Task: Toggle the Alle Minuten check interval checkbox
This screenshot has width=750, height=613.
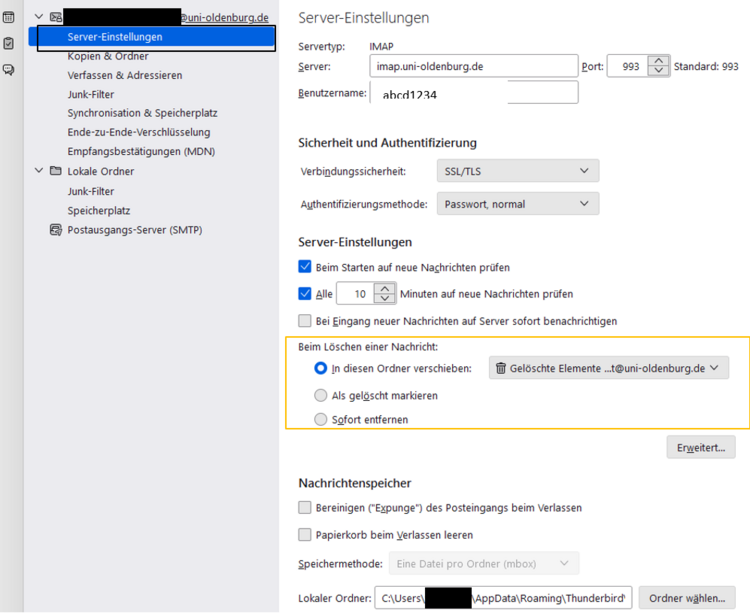Action: pos(305,294)
